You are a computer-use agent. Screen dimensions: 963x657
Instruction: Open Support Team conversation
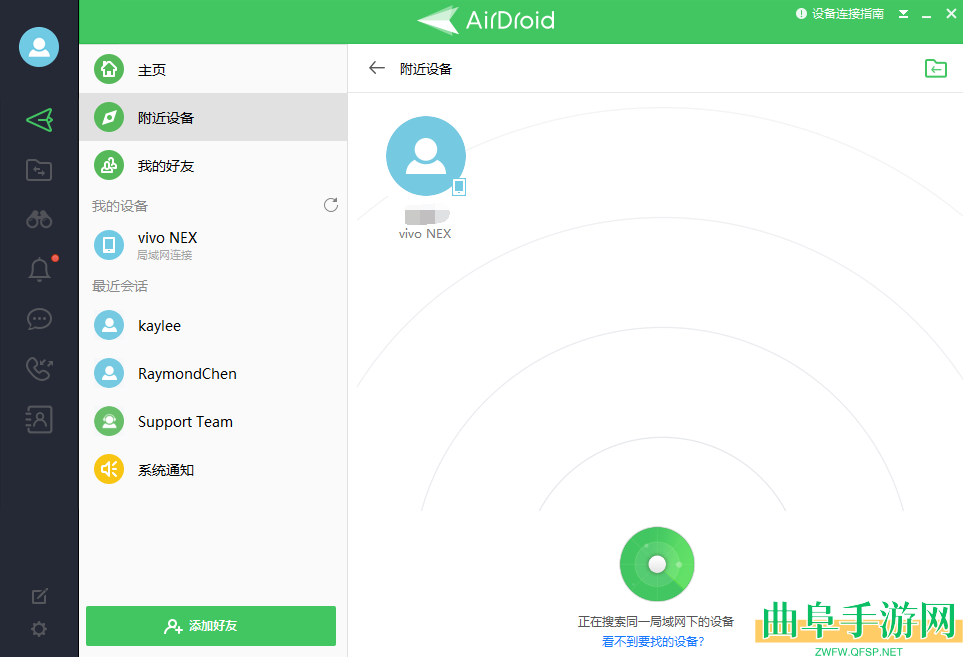[213, 421]
